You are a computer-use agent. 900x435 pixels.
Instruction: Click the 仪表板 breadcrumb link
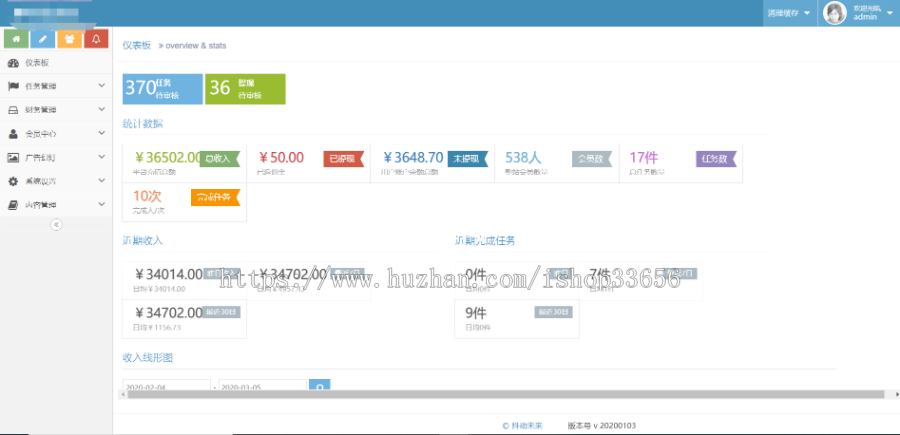137,45
